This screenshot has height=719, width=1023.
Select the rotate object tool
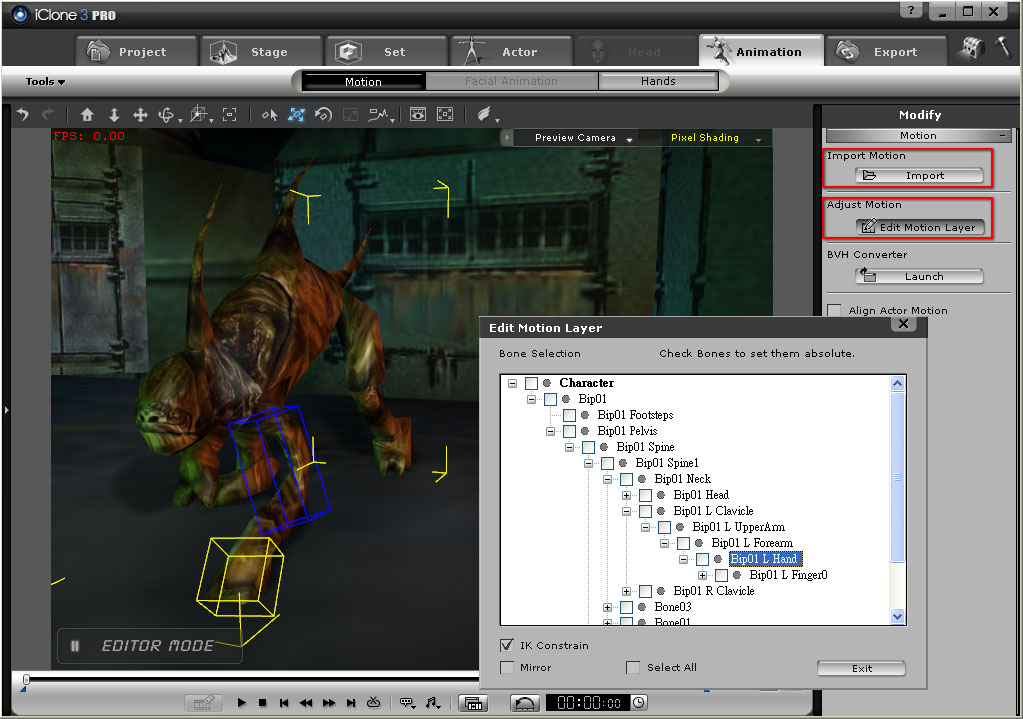[323, 115]
